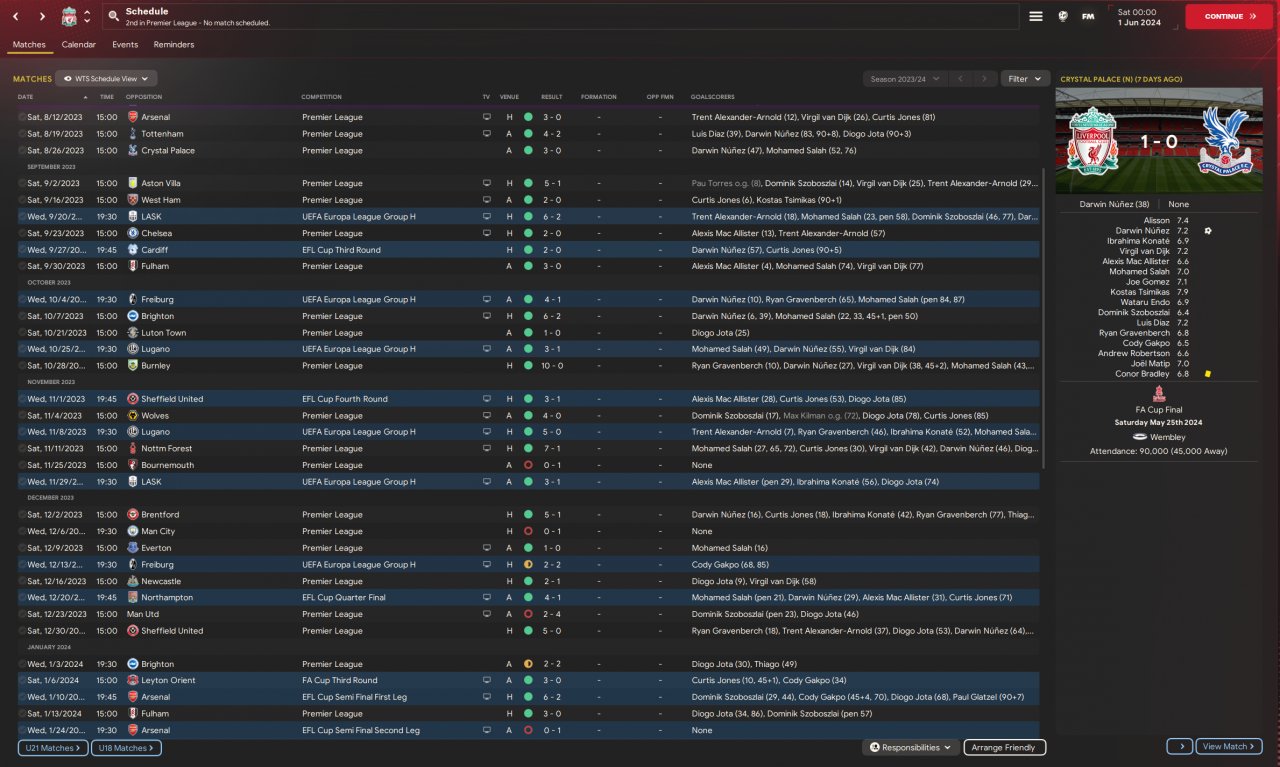Go back with the left navigation arrow

point(16,17)
